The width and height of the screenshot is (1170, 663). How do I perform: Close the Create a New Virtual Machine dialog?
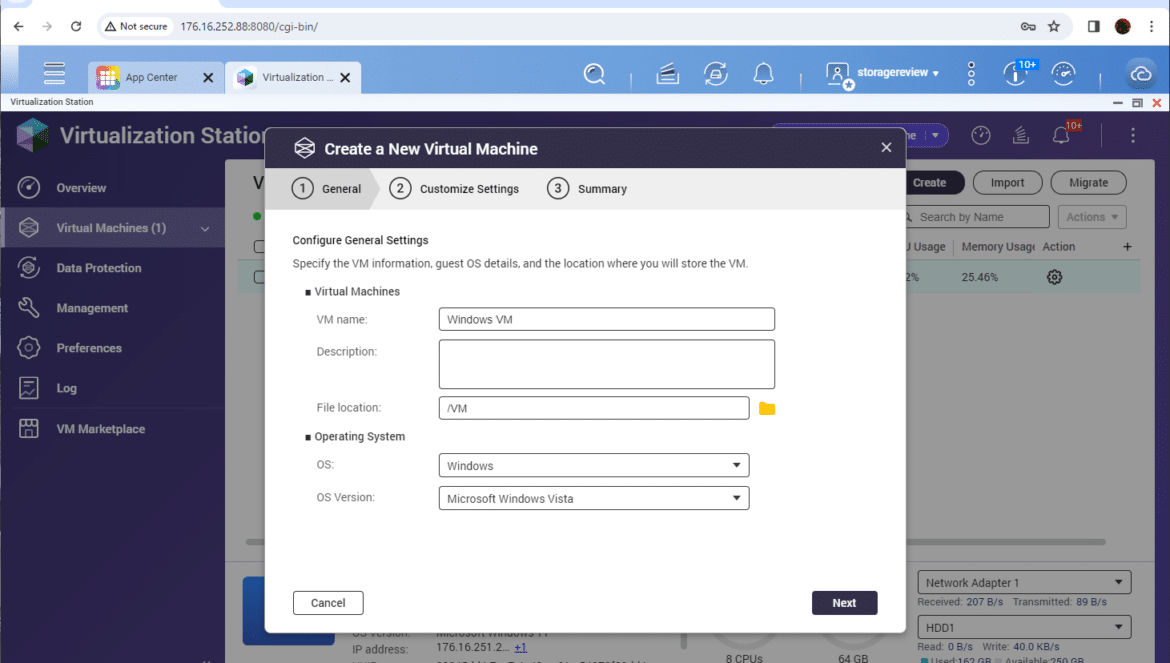pos(886,148)
